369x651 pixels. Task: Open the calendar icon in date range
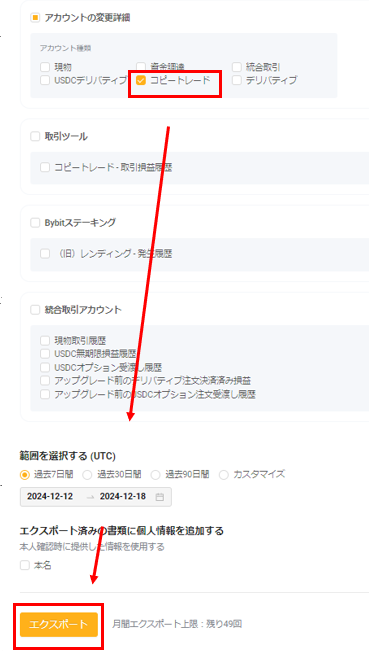pos(159,497)
